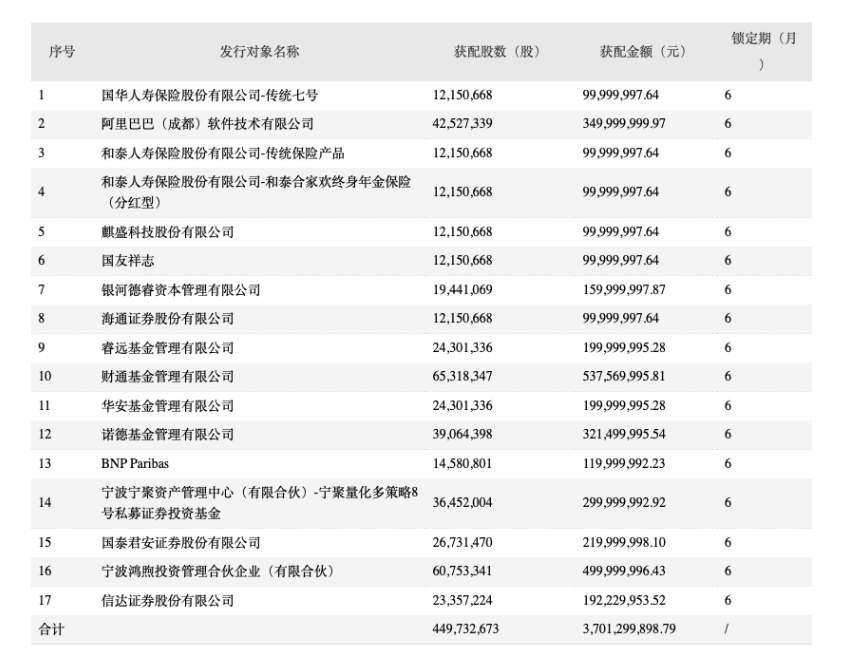Click the share count in the 华安基金管理有限公司 row
This screenshot has width=843, height=655.
point(462,405)
